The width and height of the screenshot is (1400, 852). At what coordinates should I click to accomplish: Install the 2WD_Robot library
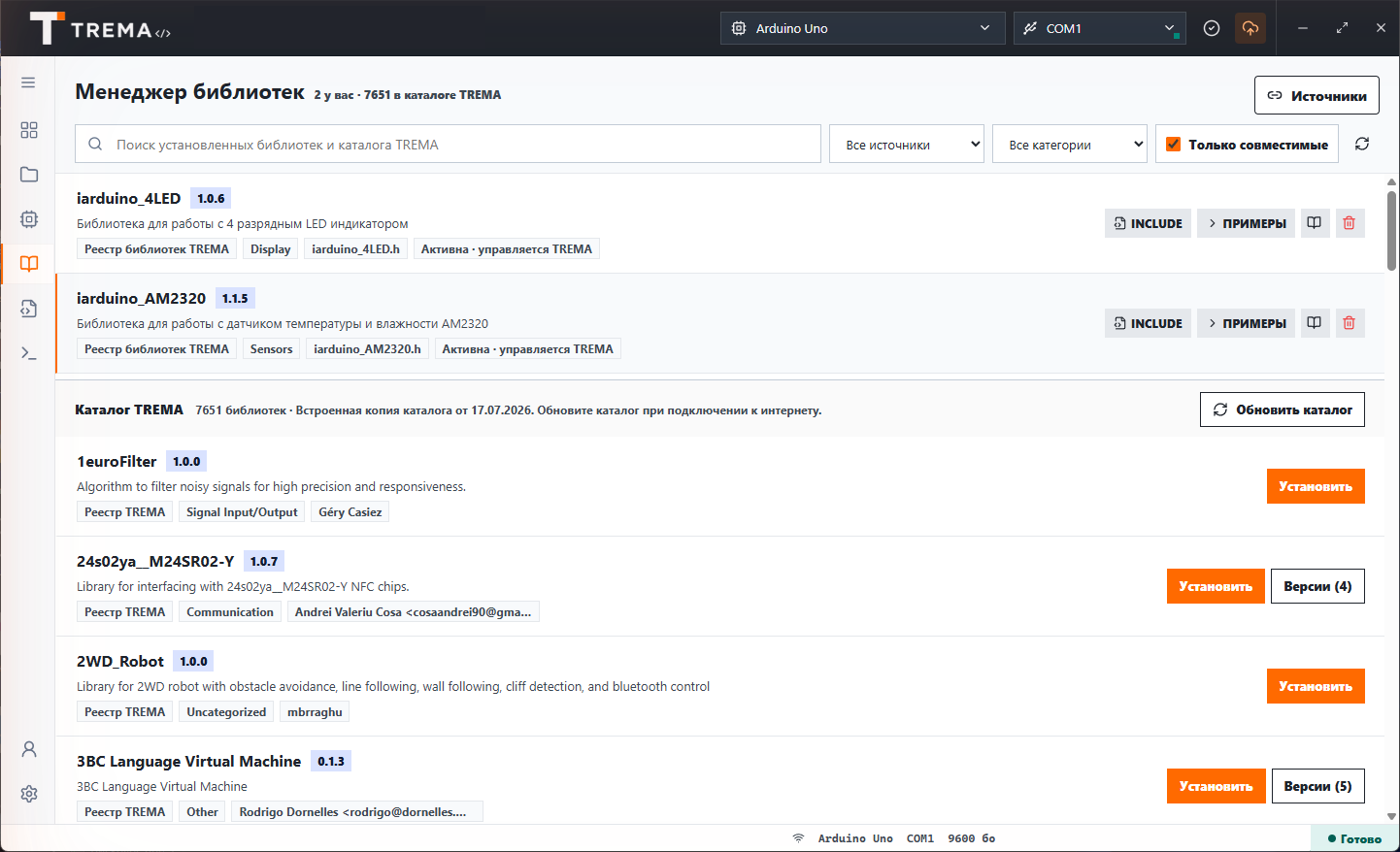(1316, 686)
